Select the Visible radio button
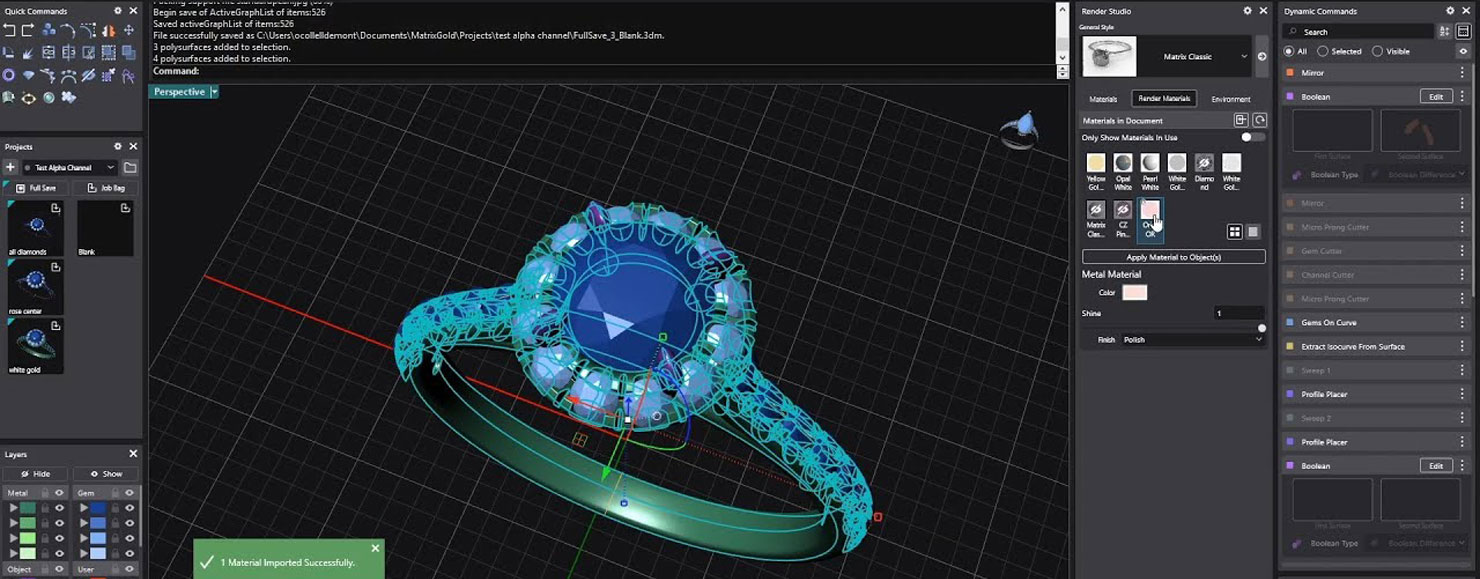This screenshot has height=579, width=1480. [x=1377, y=51]
